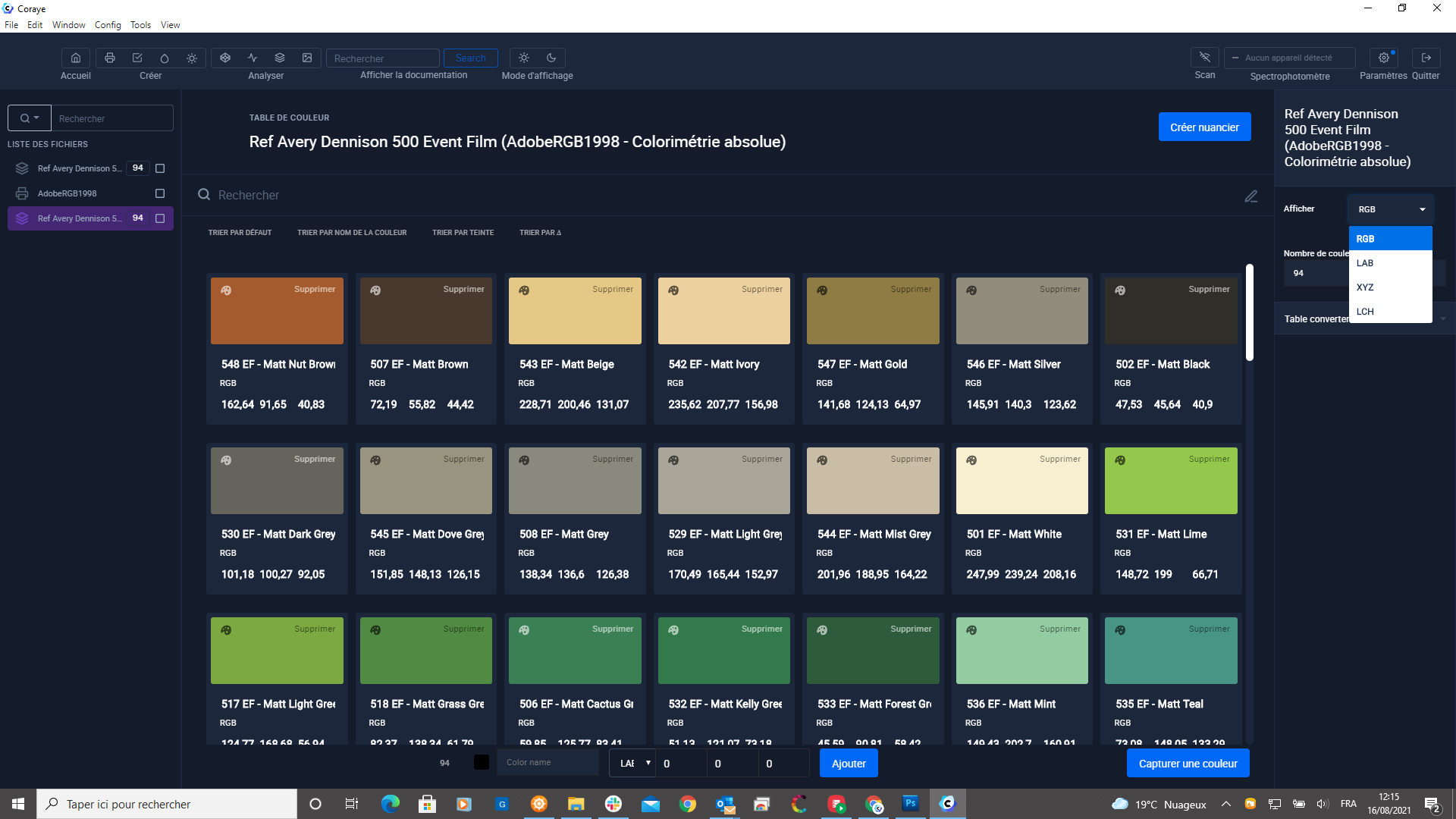Screen dimensions: 1456x819
Task: Click the layers icon in the Analyser group
Action: click(280, 58)
